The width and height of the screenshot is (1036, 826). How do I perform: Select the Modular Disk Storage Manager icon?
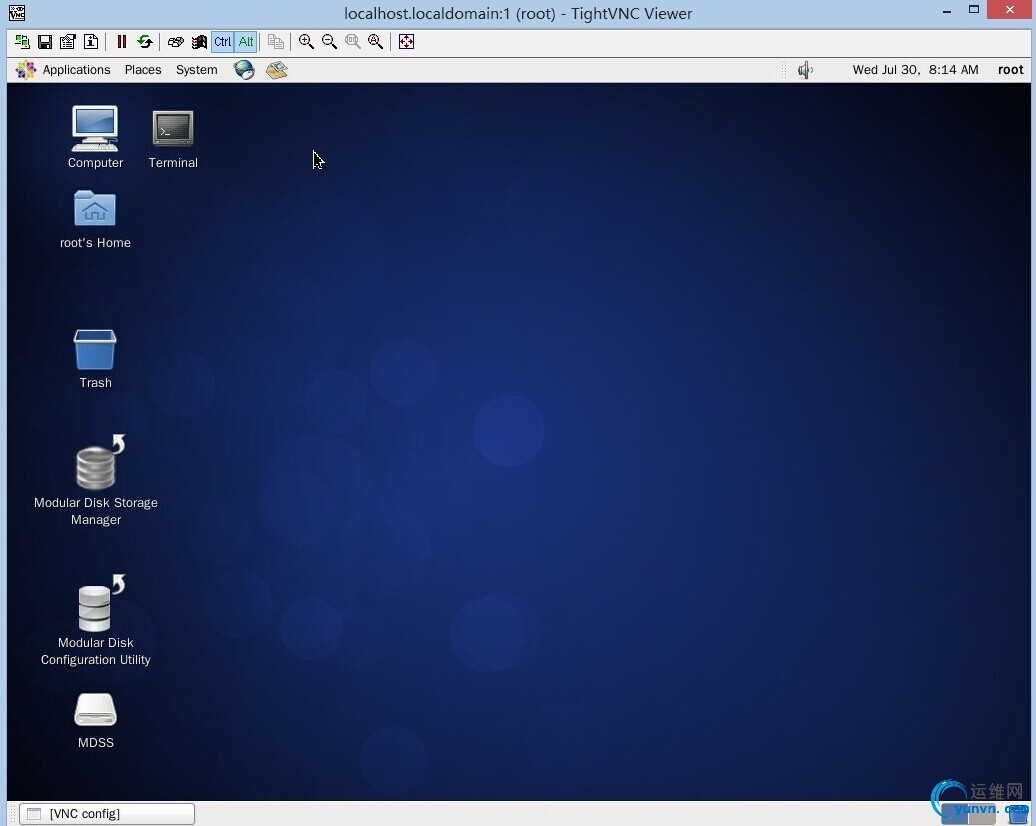click(x=96, y=480)
